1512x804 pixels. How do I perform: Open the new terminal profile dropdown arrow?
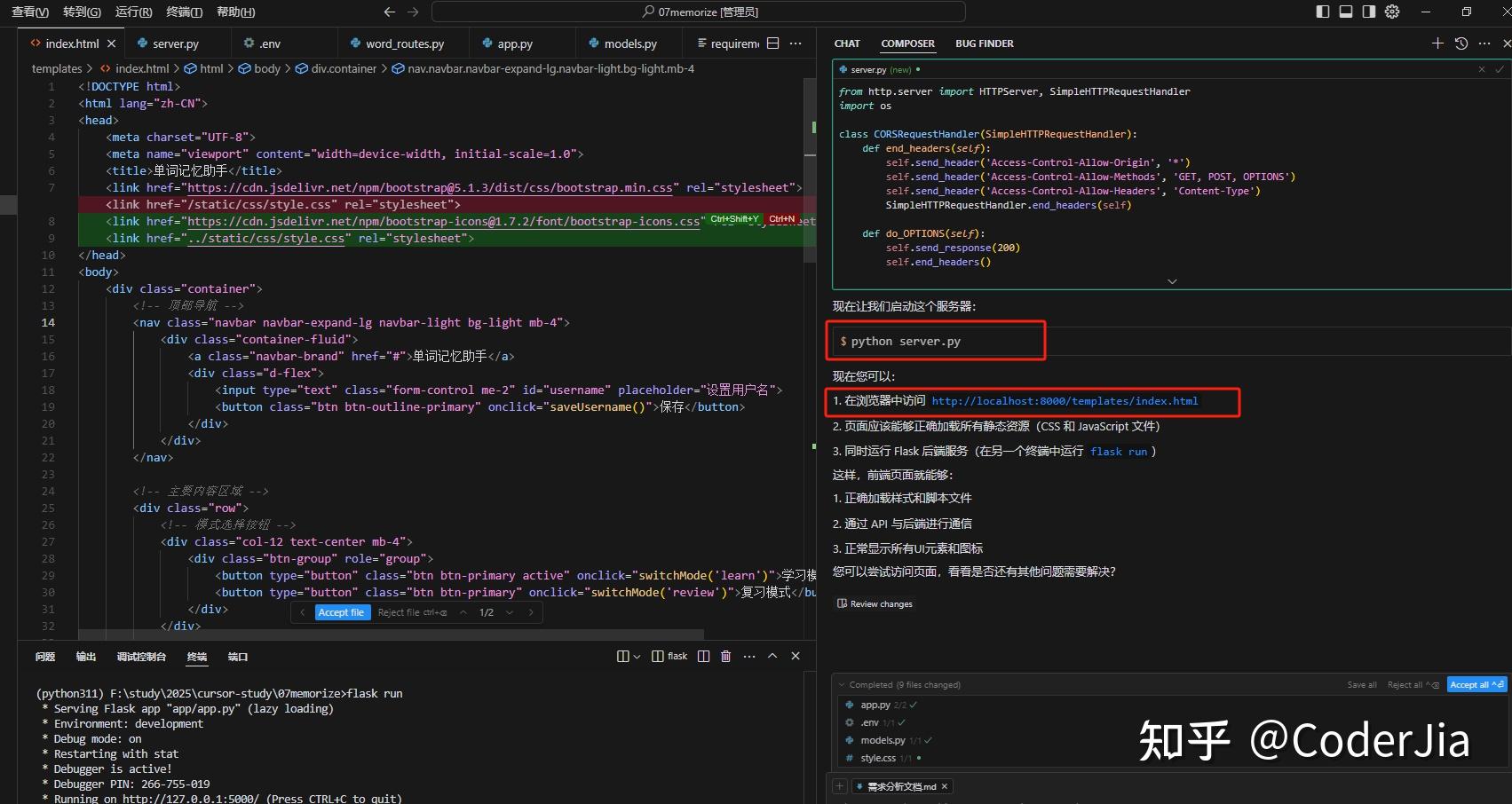[x=637, y=657]
